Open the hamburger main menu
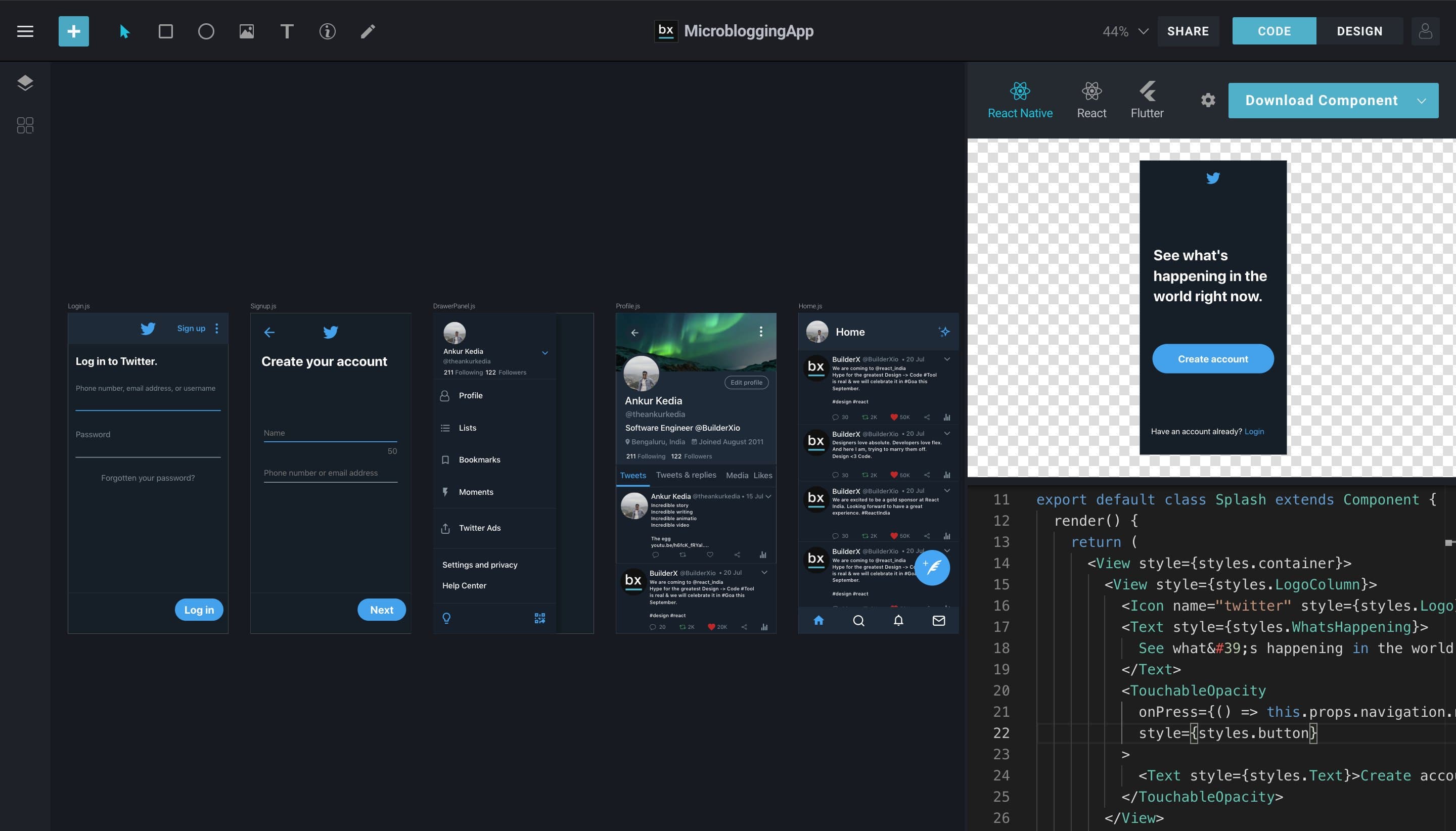 25,31
